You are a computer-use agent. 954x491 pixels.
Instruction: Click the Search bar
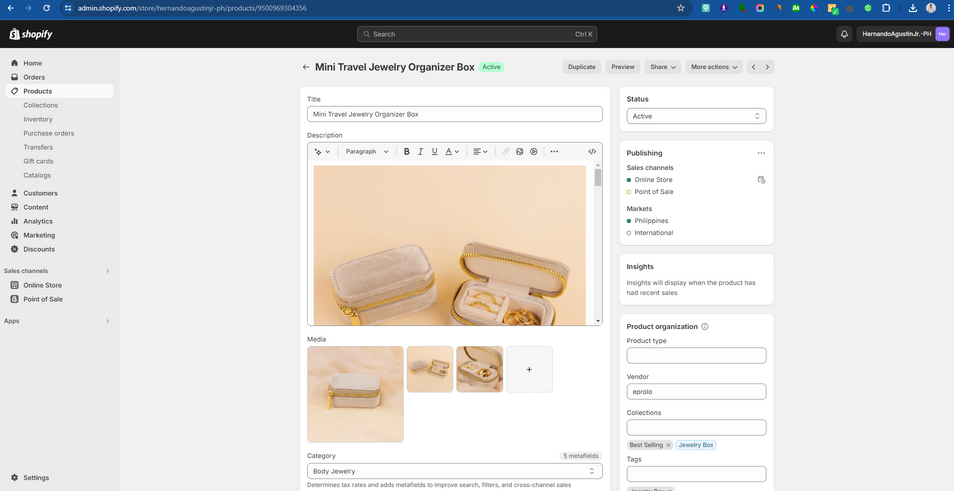(x=477, y=34)
